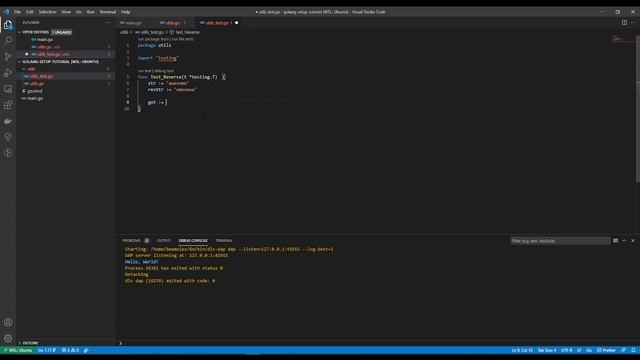Screen dimensions: 640x360
Task: Open main.go in the workspace tree root
Action: [35, 98]
